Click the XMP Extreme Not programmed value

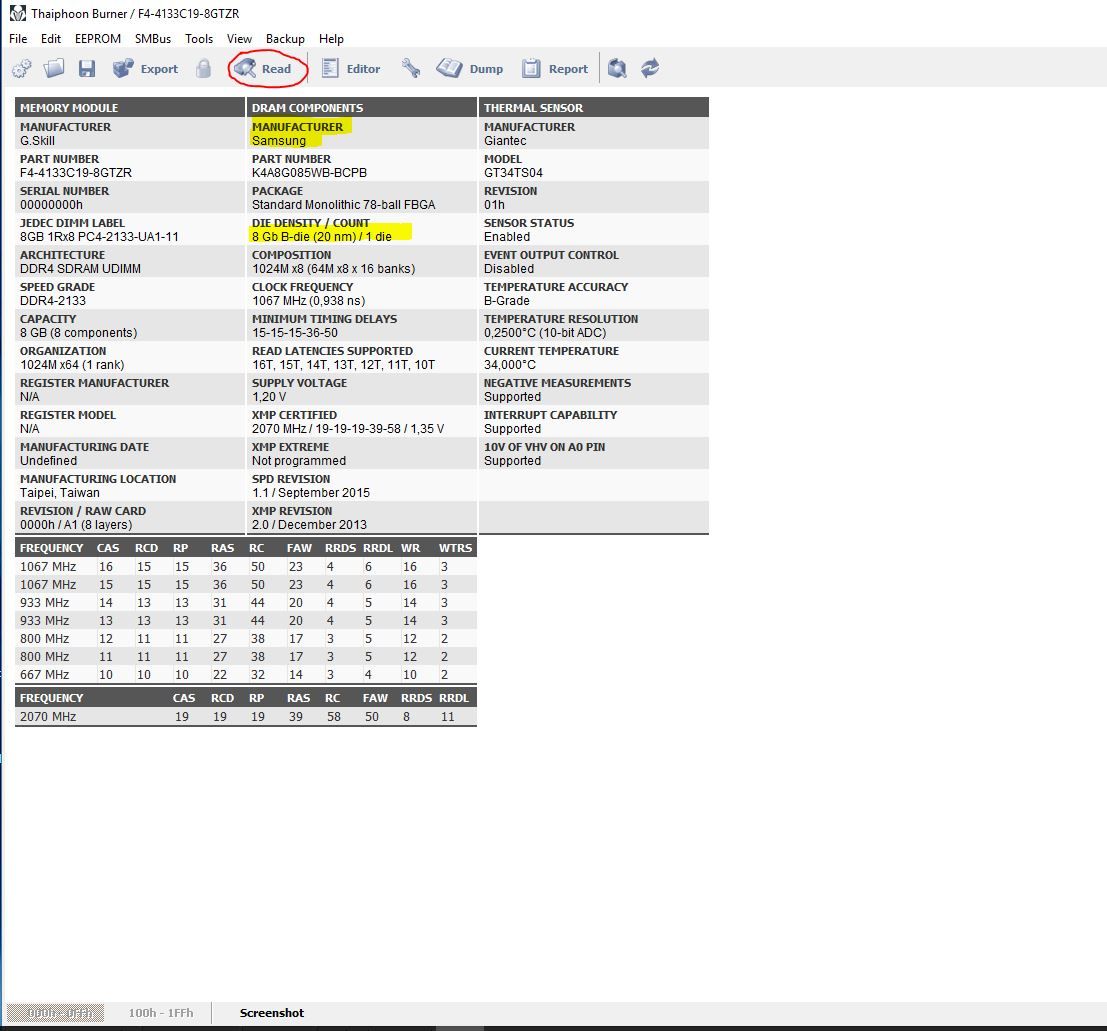coord(299,460)
